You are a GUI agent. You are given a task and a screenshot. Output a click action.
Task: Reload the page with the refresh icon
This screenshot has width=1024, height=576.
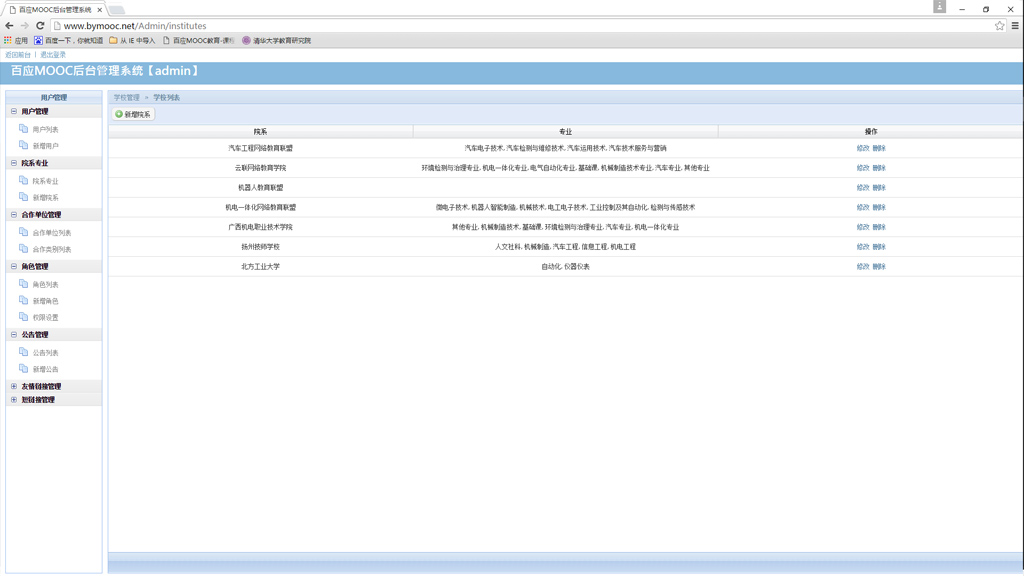tap(40, 26)
